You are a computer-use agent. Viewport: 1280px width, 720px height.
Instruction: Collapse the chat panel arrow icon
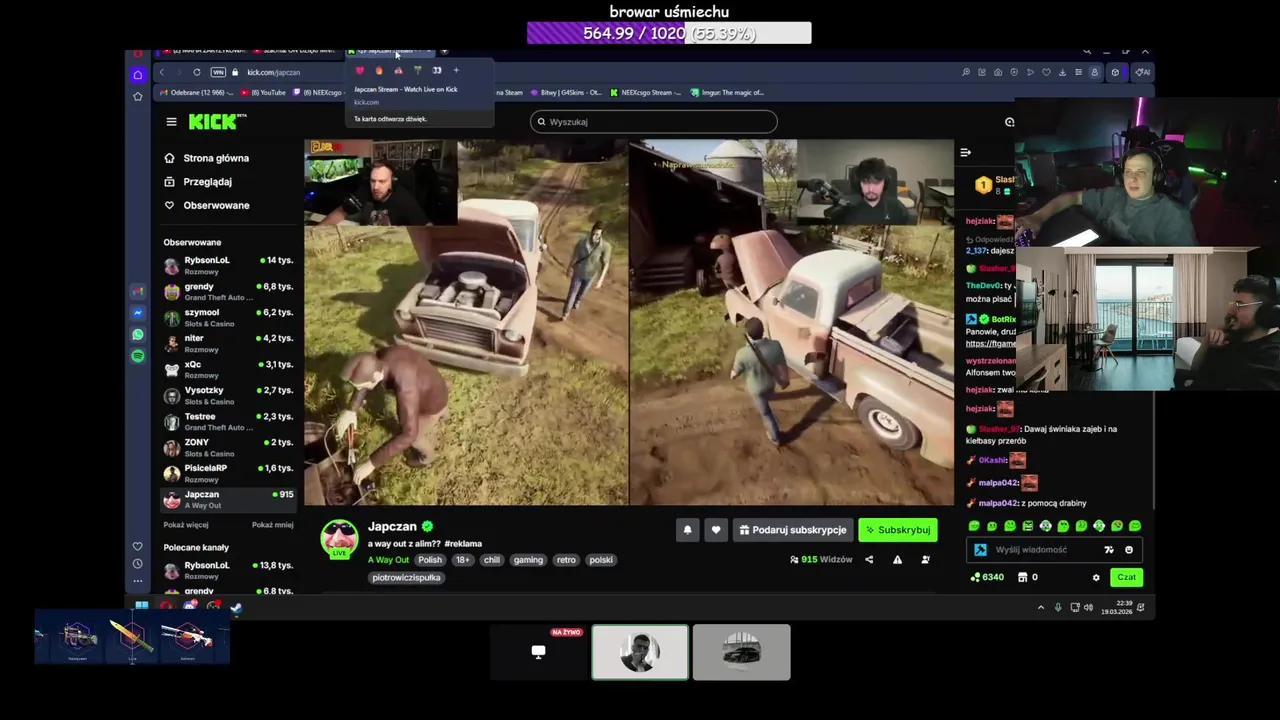coord(965,153)
